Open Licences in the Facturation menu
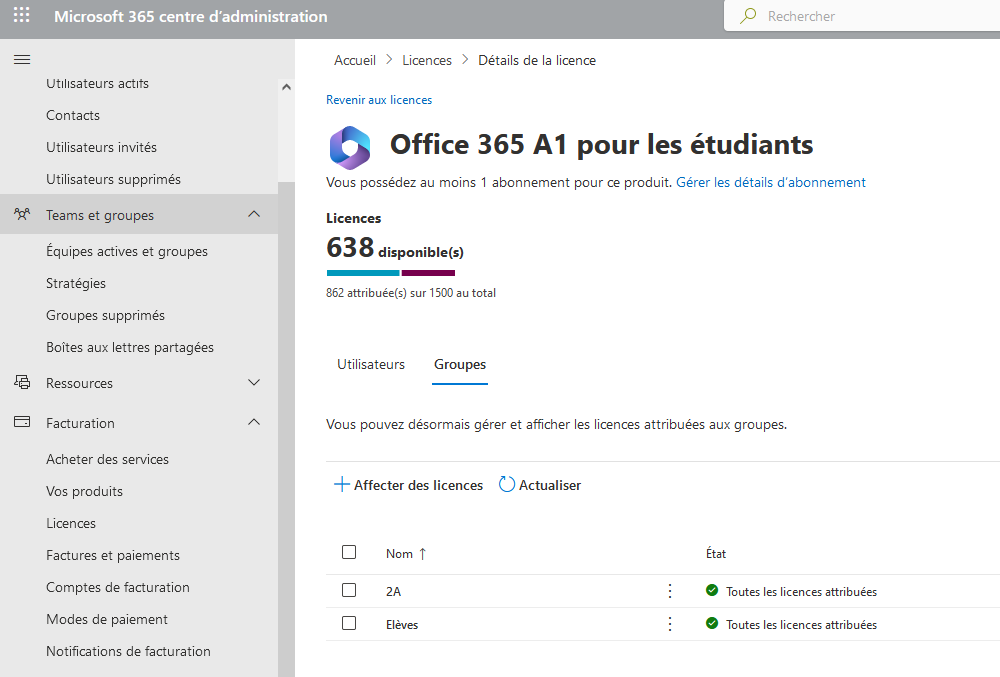Image resolution: width=1000 pixels, height=677 pixels. tap(71, 523)
